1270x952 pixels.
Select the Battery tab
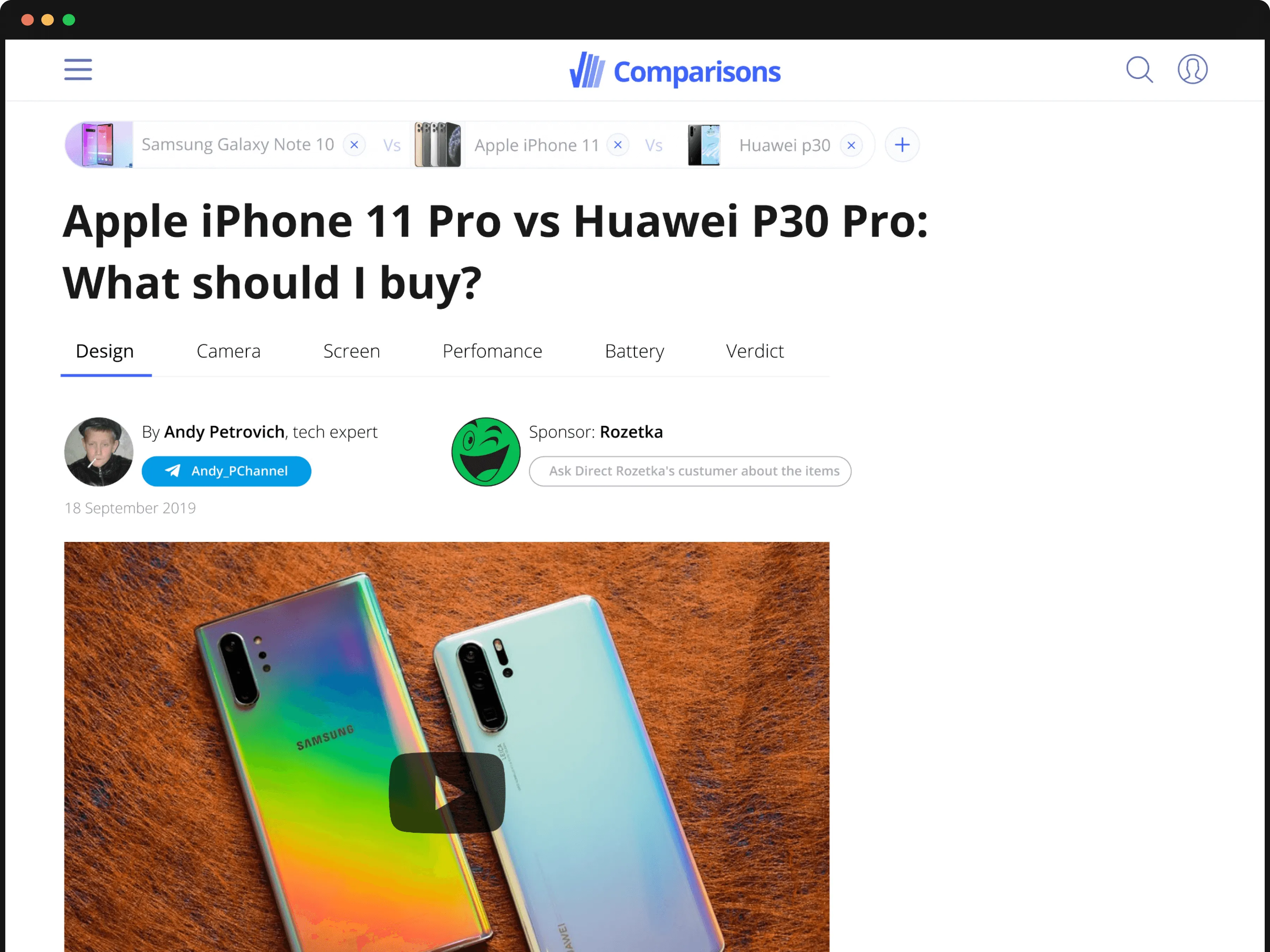[634, 351]
